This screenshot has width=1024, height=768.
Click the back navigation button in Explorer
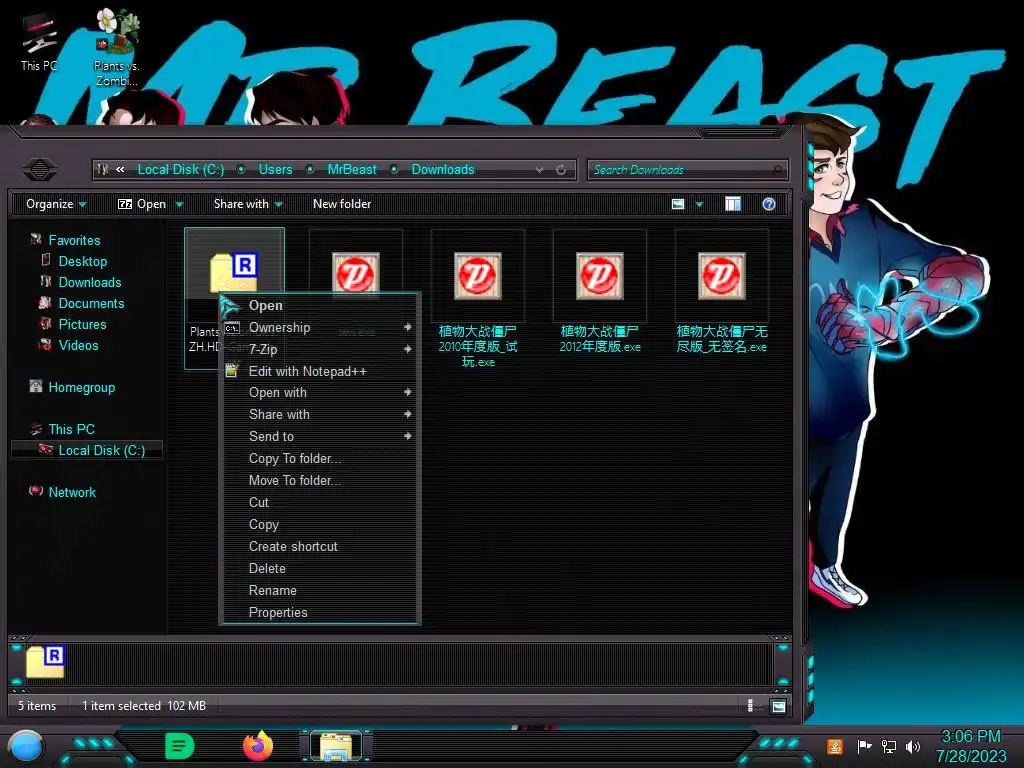40,170
